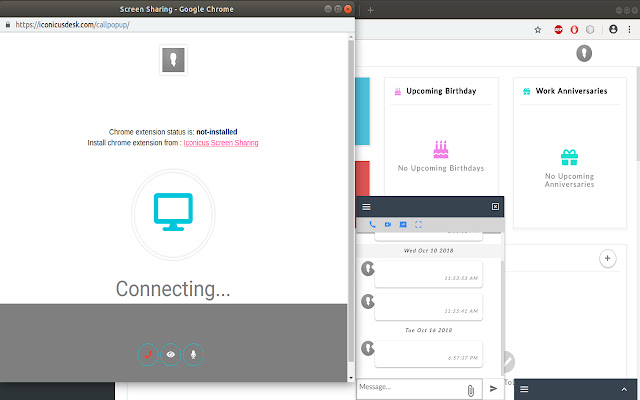Click the call popup address bar URL

point(72,25)
